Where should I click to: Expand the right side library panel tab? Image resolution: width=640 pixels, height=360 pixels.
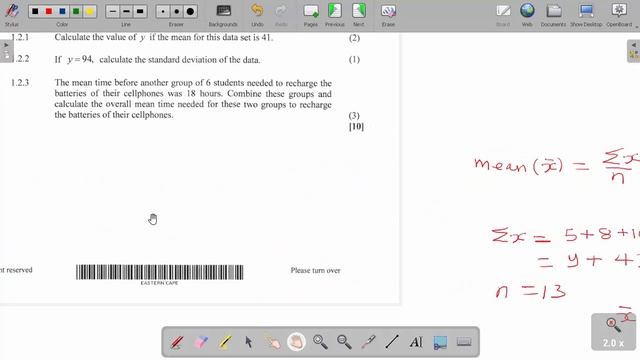pos(633,50)
